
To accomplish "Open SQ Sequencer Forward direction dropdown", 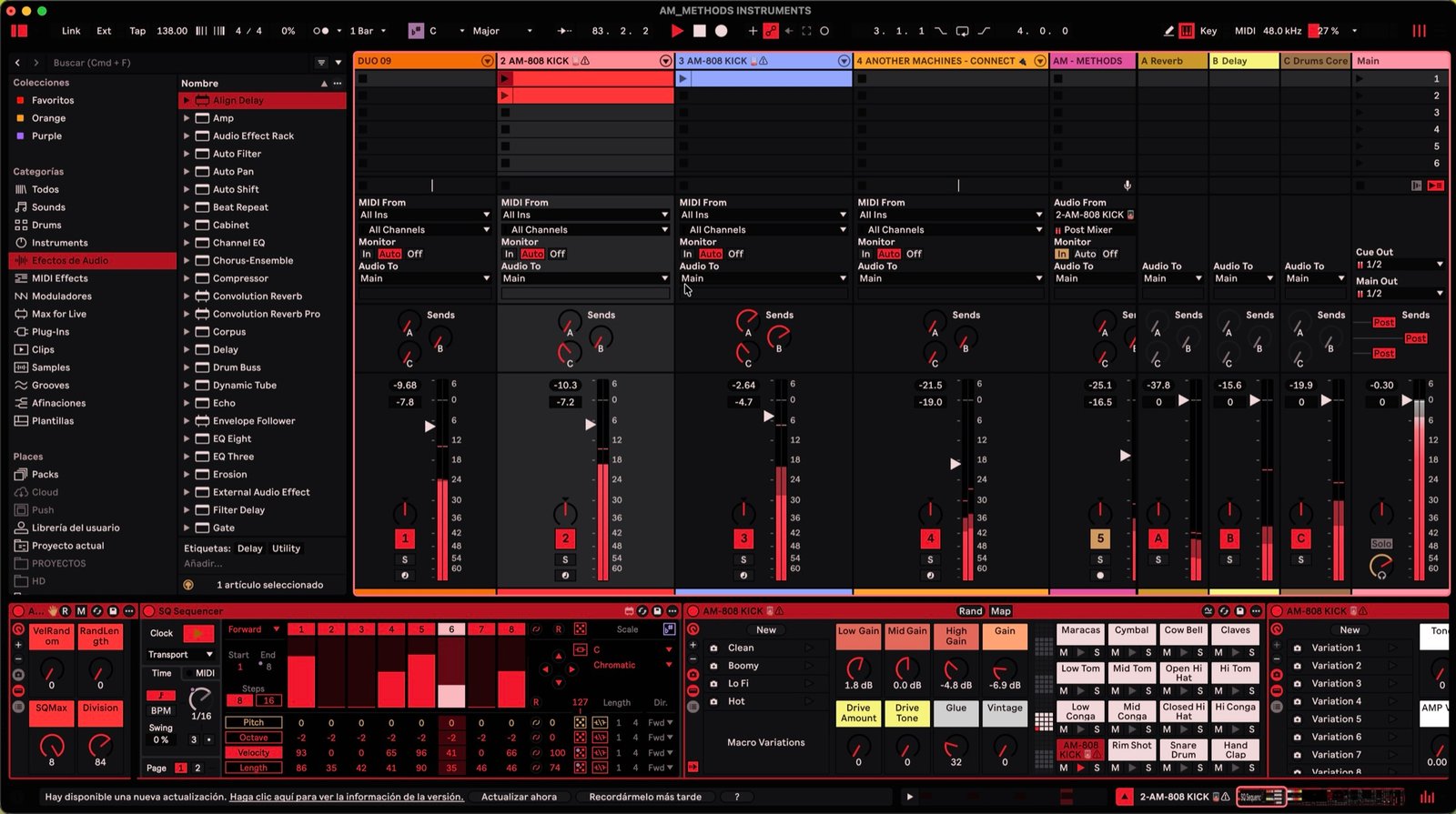I will click(253, 629).
